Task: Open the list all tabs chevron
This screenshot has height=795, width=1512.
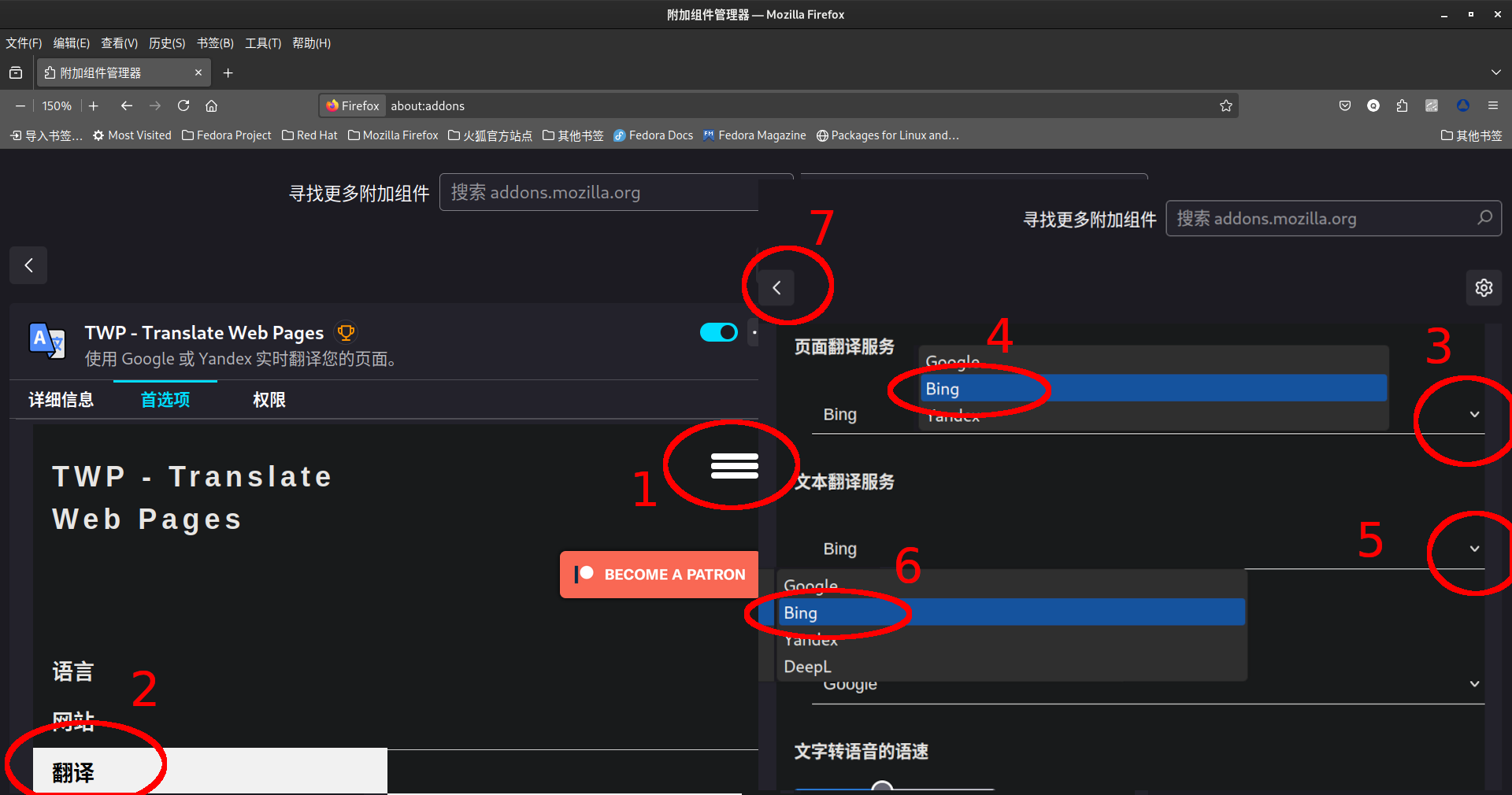Action: point(1495,72)
